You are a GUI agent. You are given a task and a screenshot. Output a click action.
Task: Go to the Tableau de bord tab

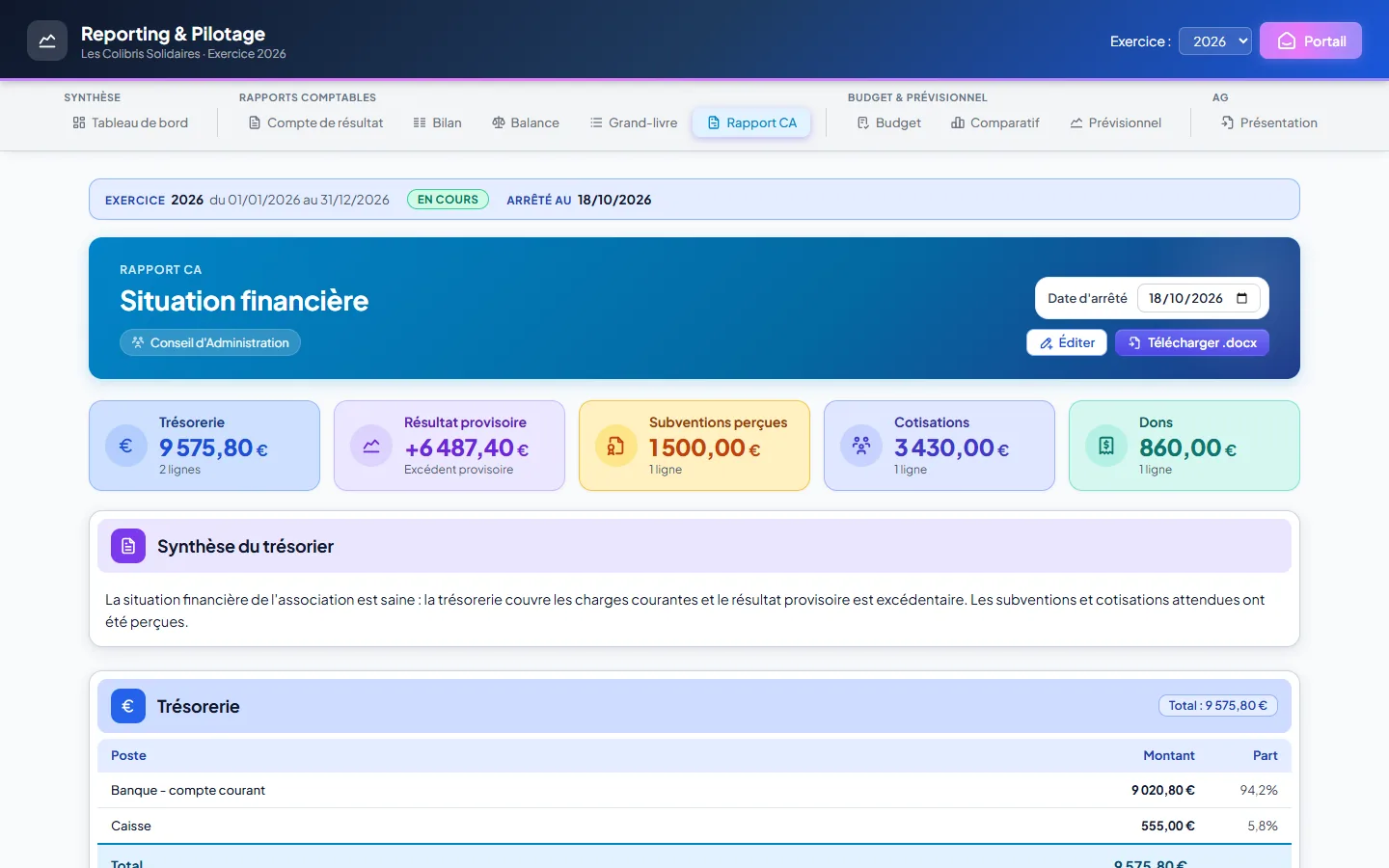[130, 122]
